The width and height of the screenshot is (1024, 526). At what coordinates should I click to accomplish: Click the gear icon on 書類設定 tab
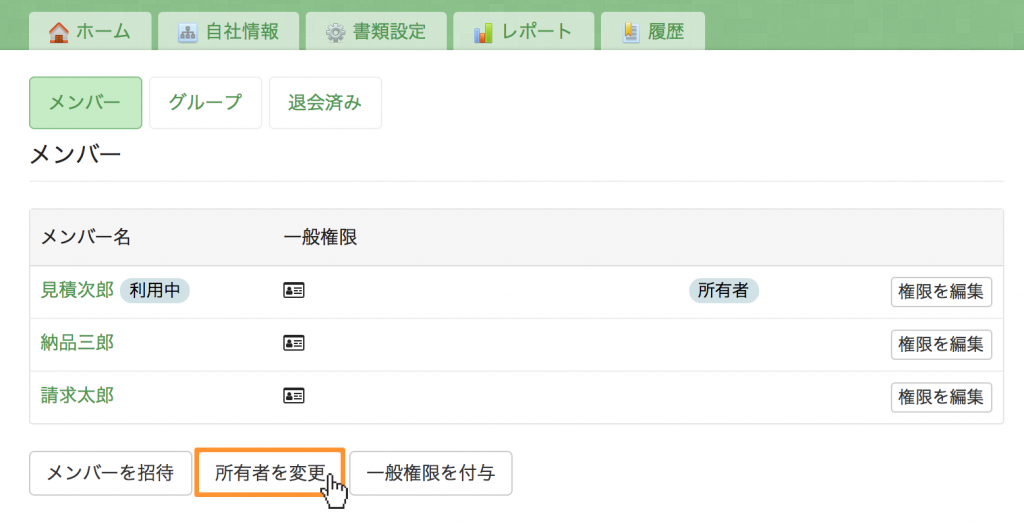pyautogui.click(x=335, y=33)
